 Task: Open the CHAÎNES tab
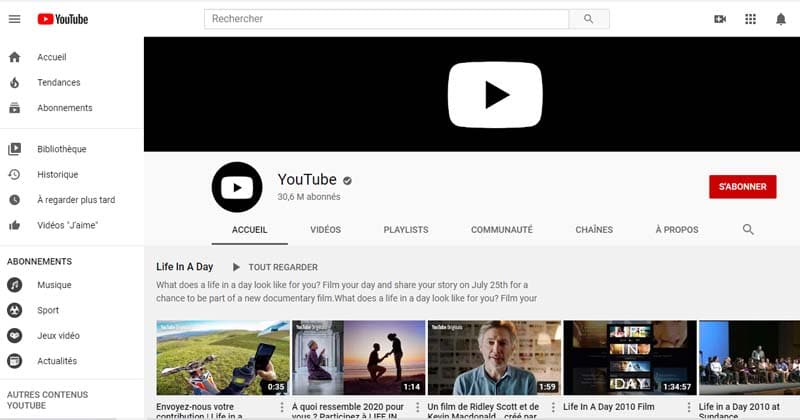coord(594,230)
